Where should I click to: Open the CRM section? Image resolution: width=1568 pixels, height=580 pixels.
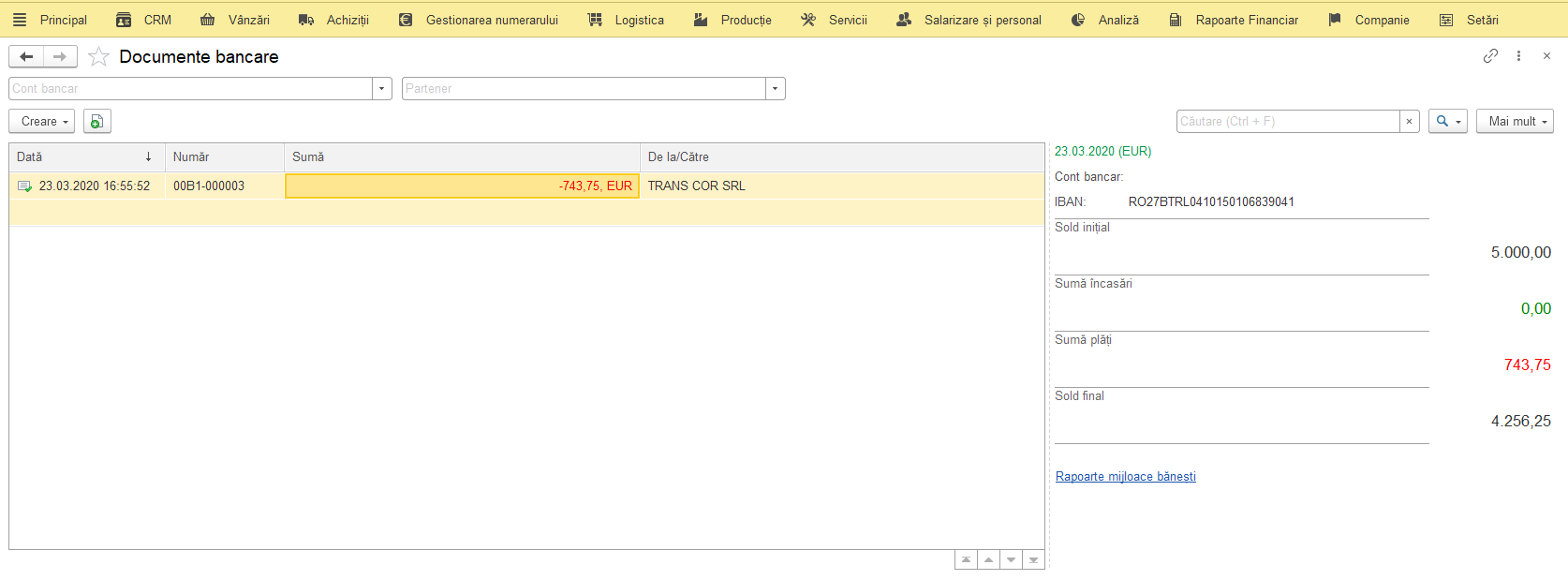point(157,20)
